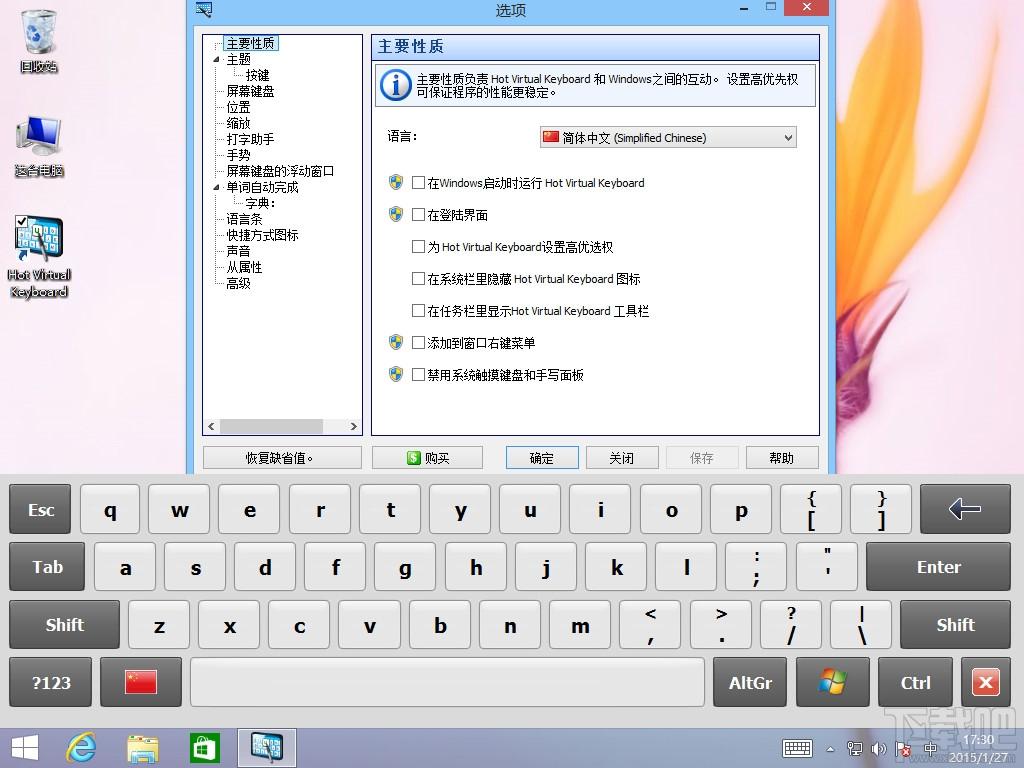The image size is (1024, 768).
Task: Tap the Windows logo key on keyboard
Action: tap(833, 682)
